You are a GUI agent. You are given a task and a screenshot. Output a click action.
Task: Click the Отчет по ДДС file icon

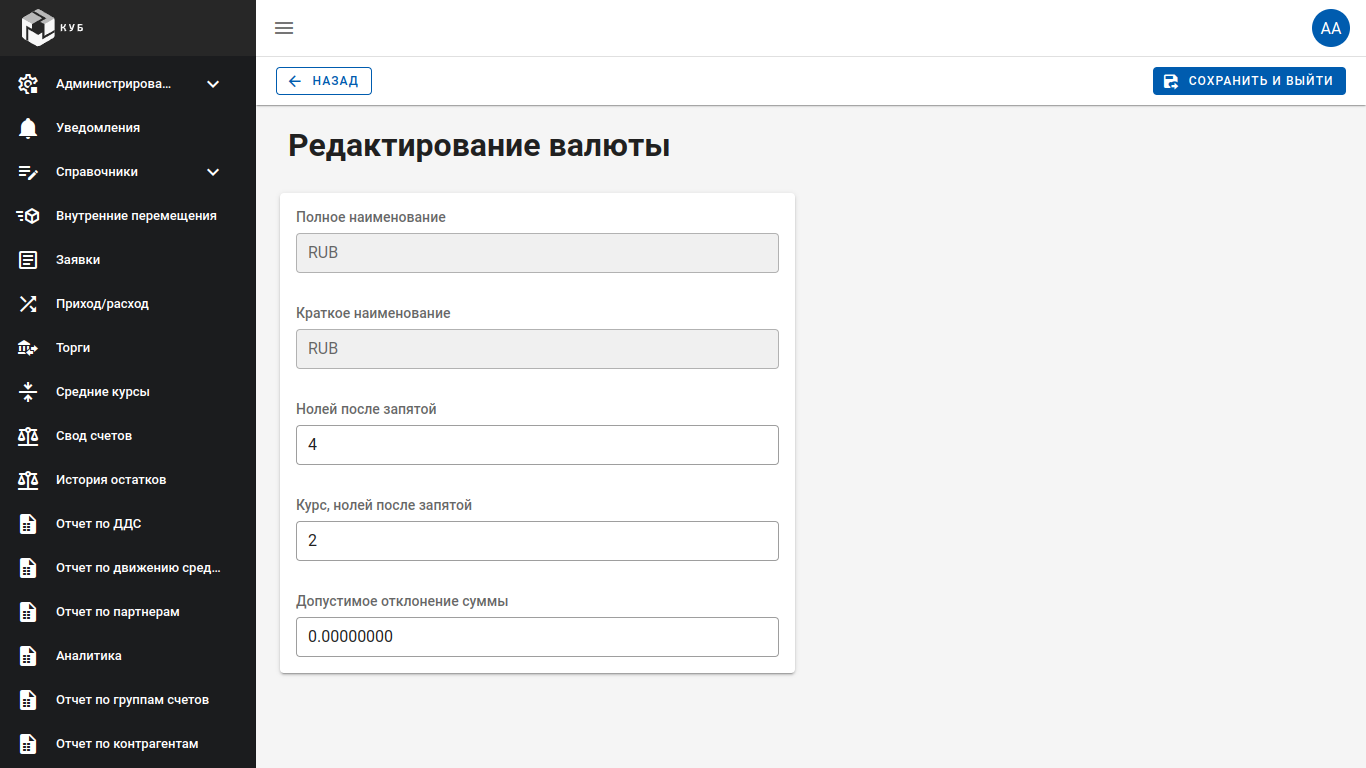click(28, 524)
